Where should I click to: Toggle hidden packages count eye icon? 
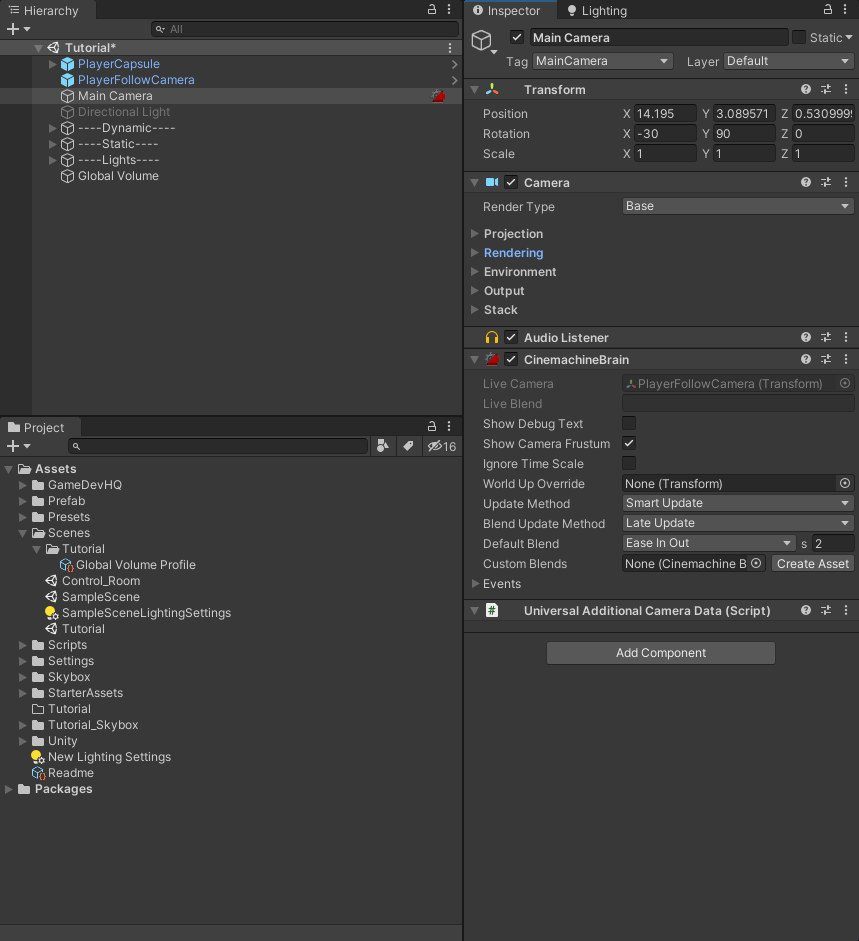pos(436,446)
